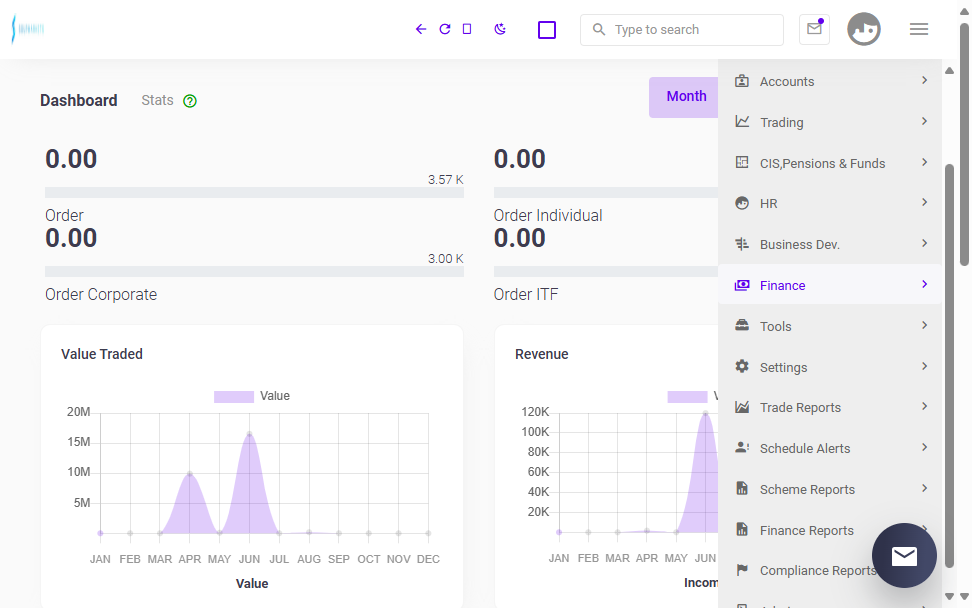Click the Finance Reports document icon
972x608 pixels.
741,529
